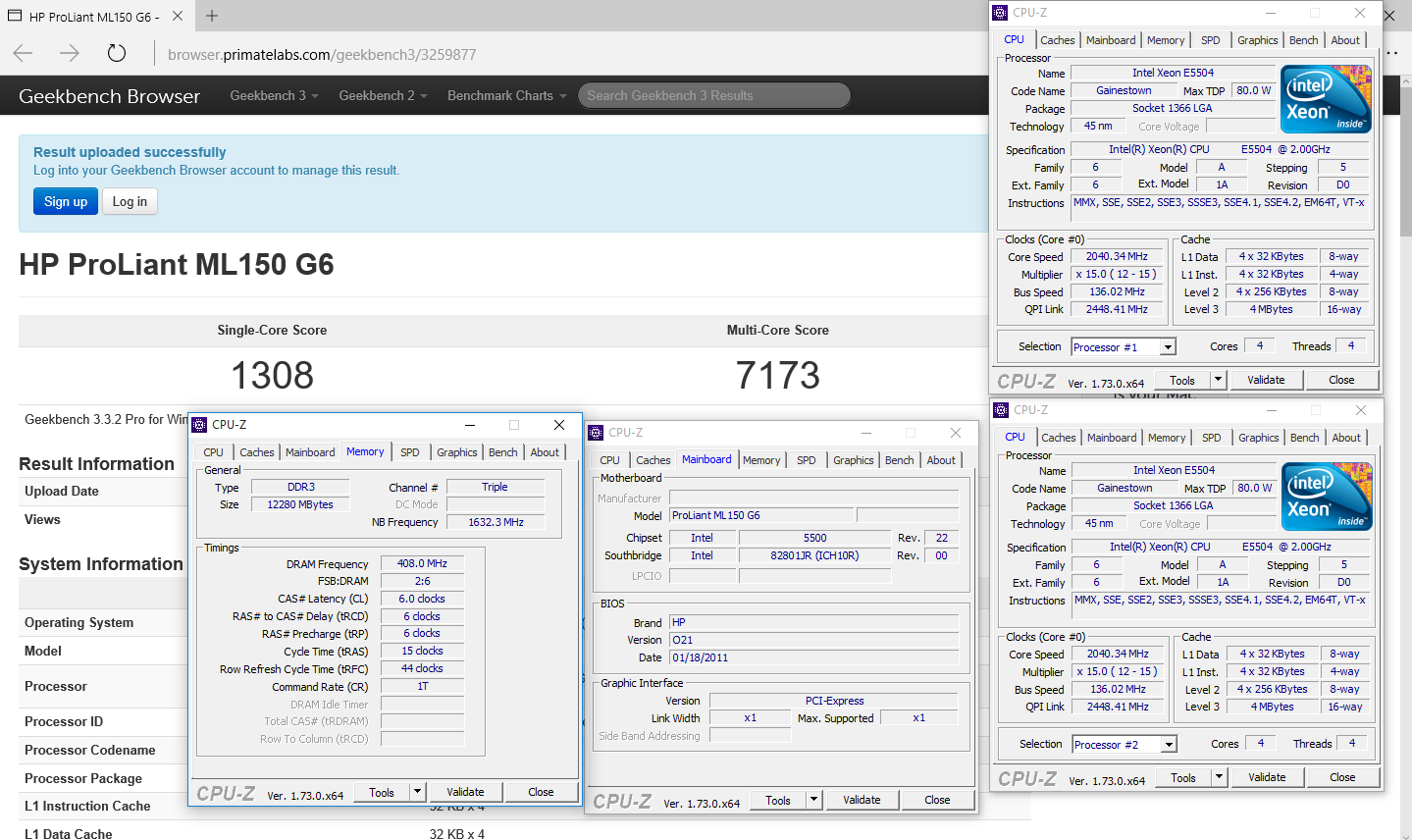Click the lower-right CPU-Z window title icon
The width and height of the screenshot is (1412, 840).
1002,410
